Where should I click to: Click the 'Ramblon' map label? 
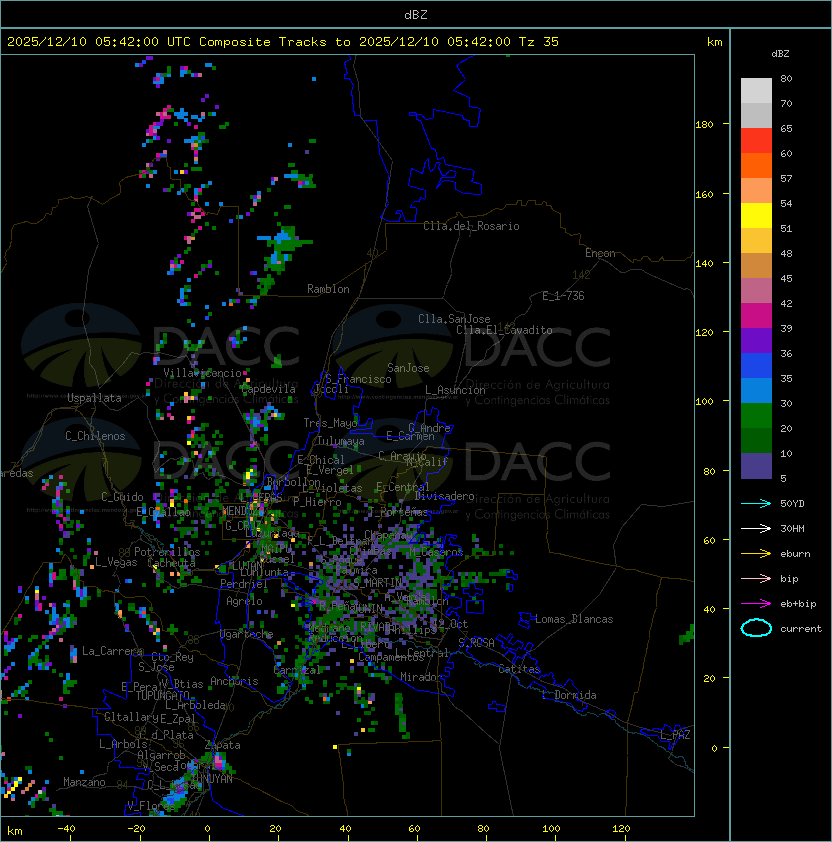328,289
